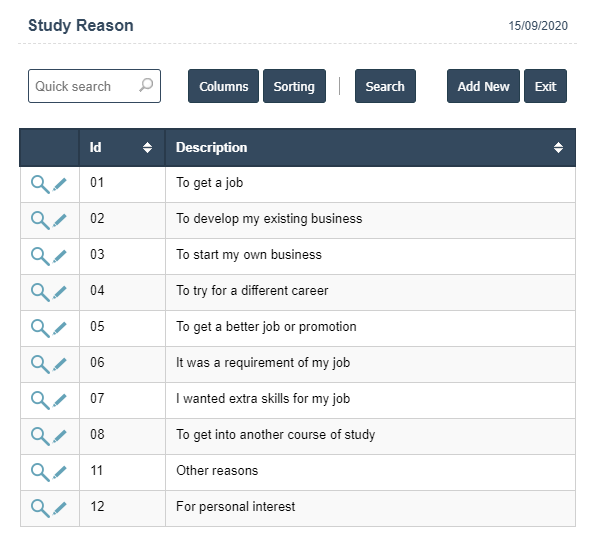Sort table by Id column arrows
603x543 pixels.
point(147,148)
